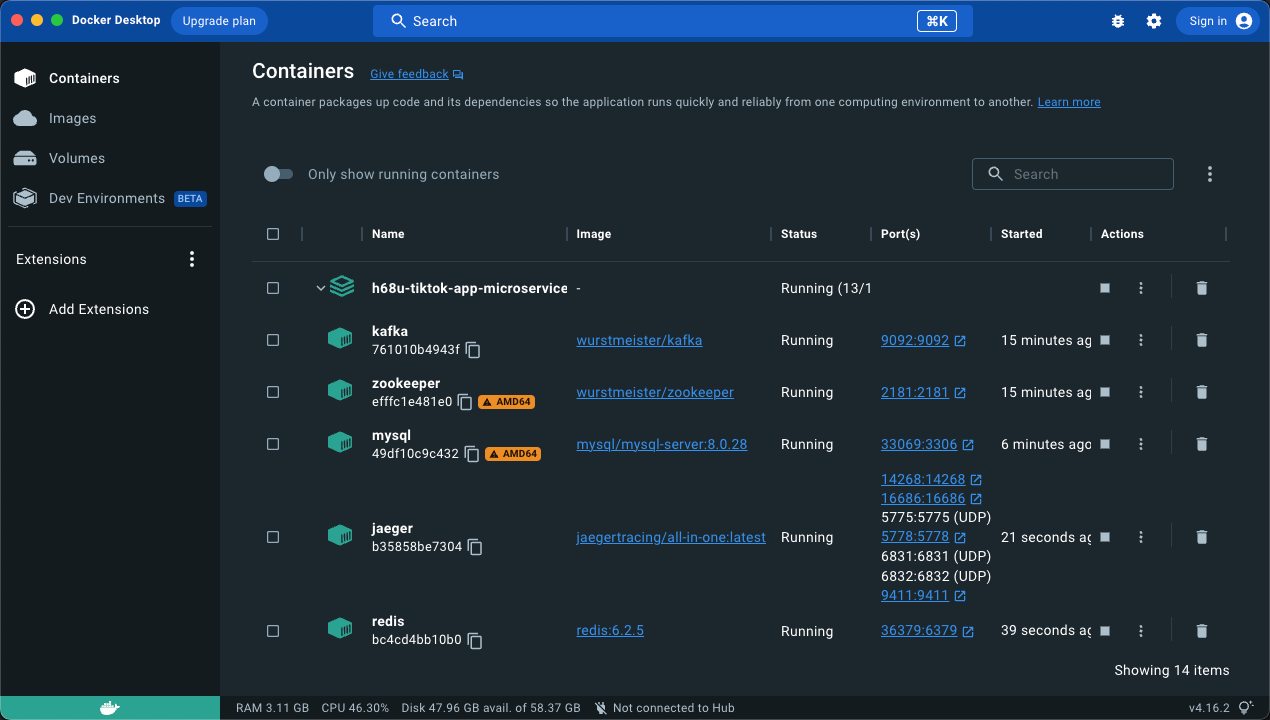Open redis:6.2.5 image link
1270x720 pixels.
tap(610, 631)
